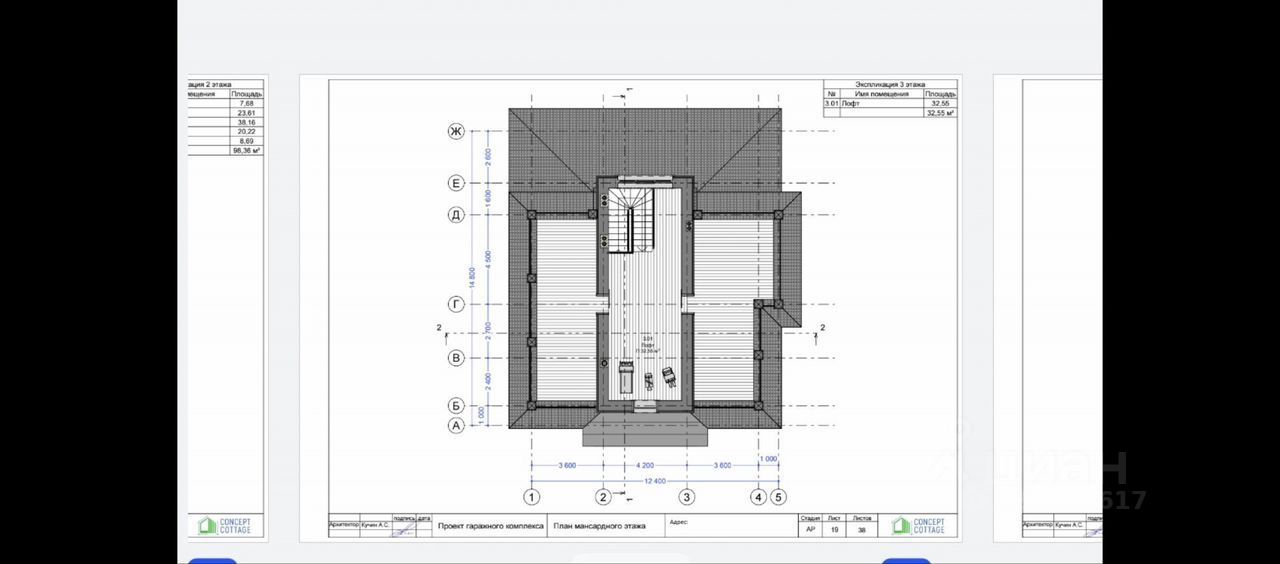Click area value '8,69' on the left page
This screenshot has width=1280, height=564.
[248, 141]
